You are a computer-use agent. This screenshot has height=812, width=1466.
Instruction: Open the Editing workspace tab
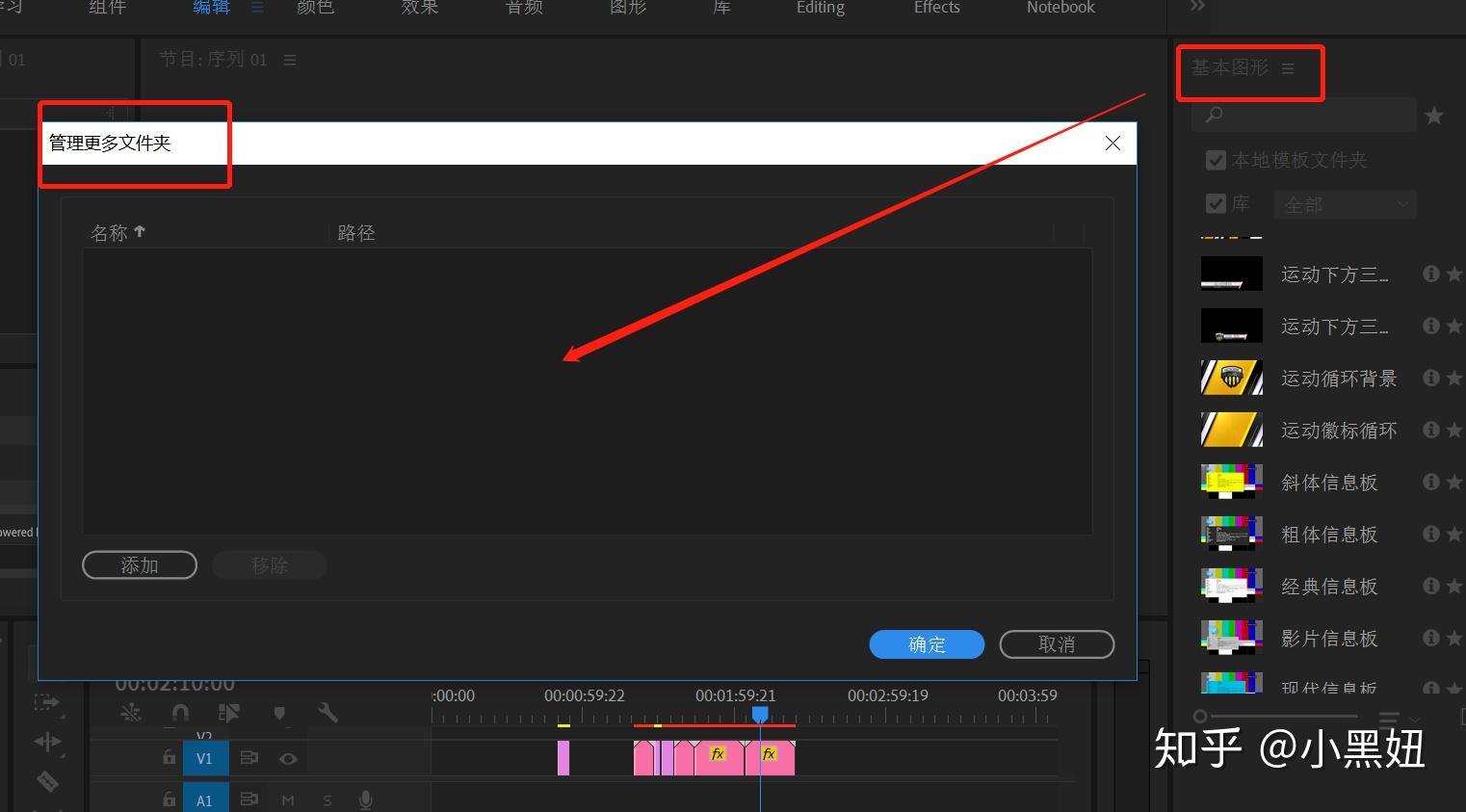click(821, 8)
